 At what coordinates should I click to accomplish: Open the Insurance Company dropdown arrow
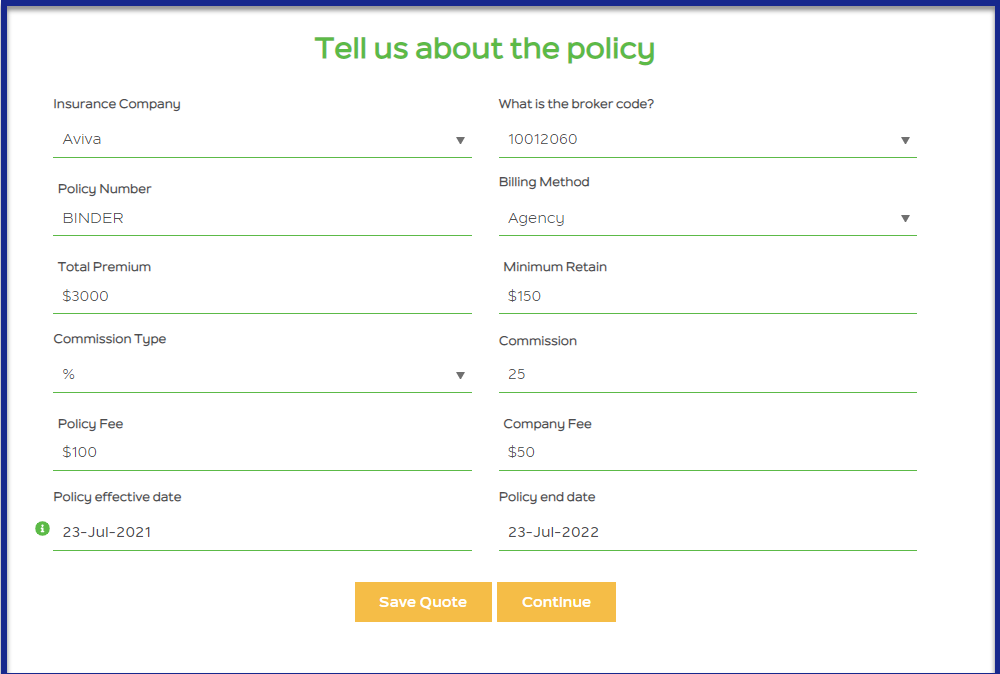pyautogui.click(x=460, y=140)
